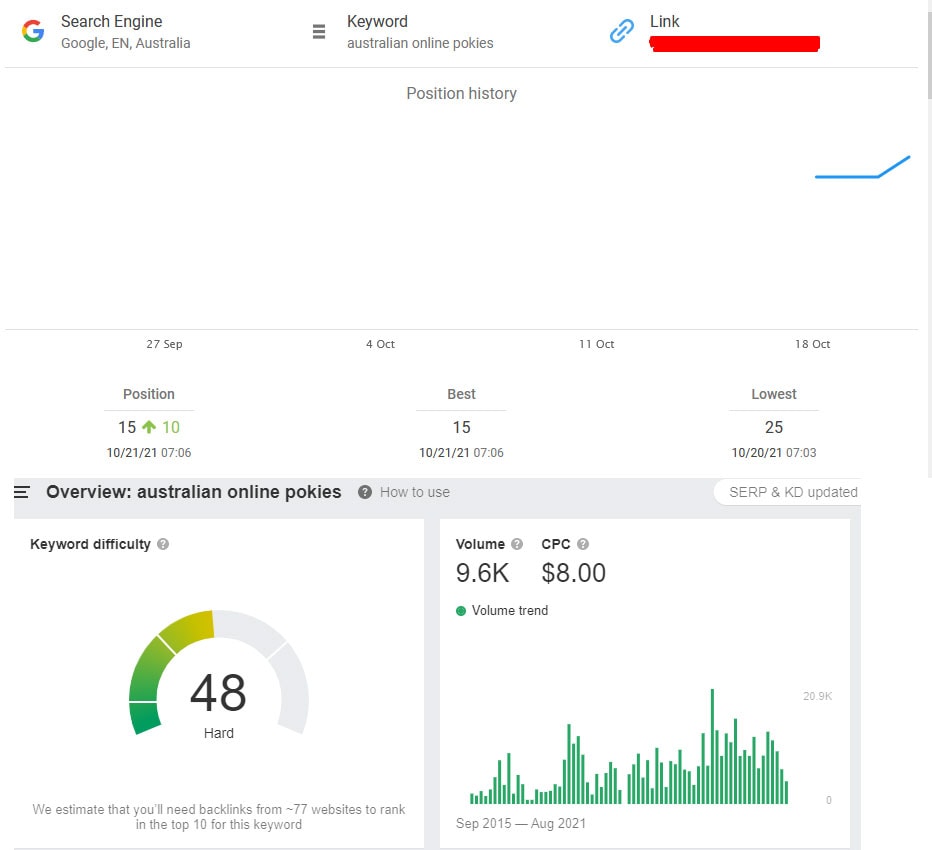This screenshot has height=850, width=932.
Task: Click the 18 Oct date marker
Action: [x=812, y=344]
